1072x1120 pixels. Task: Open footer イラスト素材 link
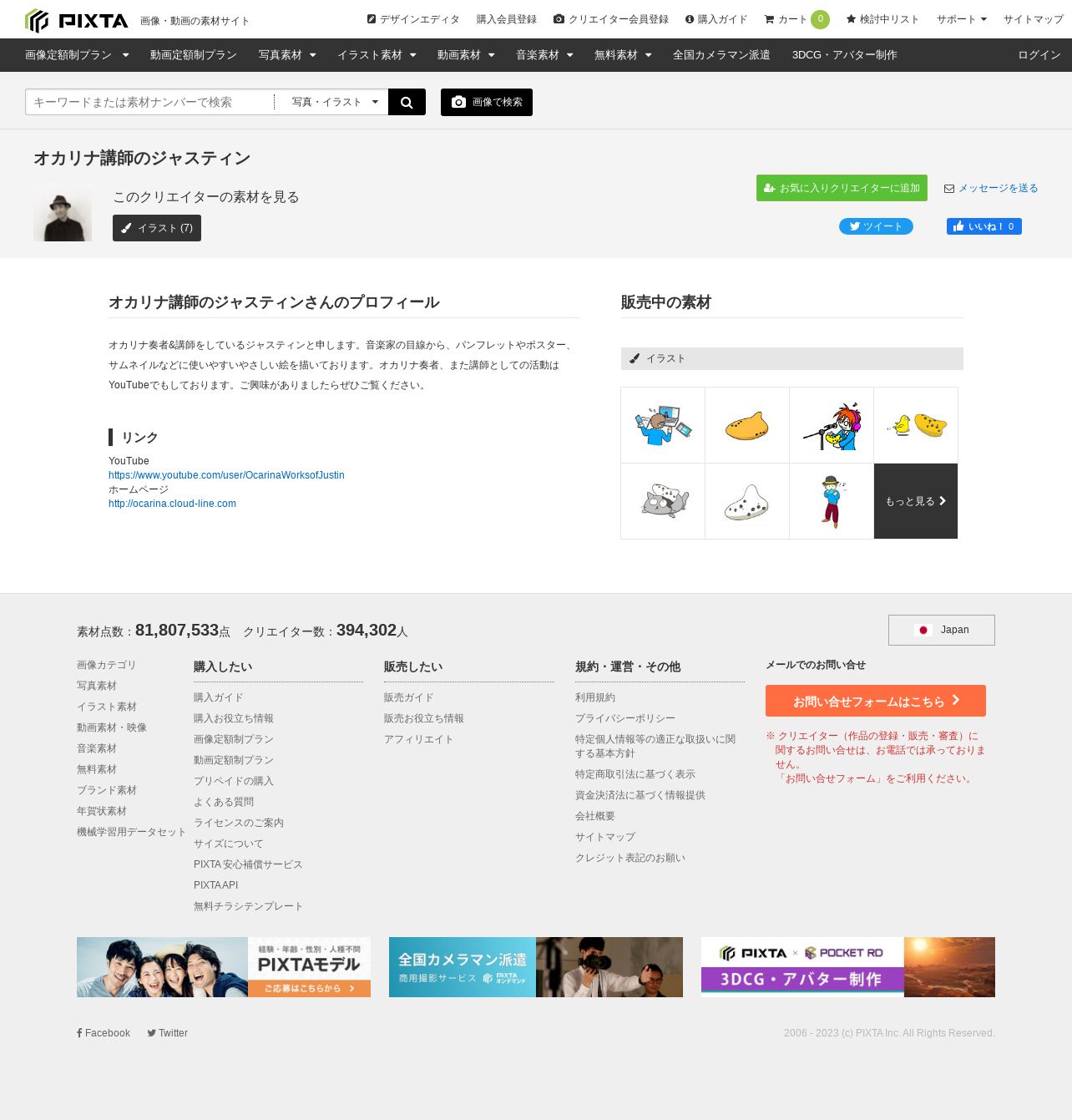(x=107, y=707)
